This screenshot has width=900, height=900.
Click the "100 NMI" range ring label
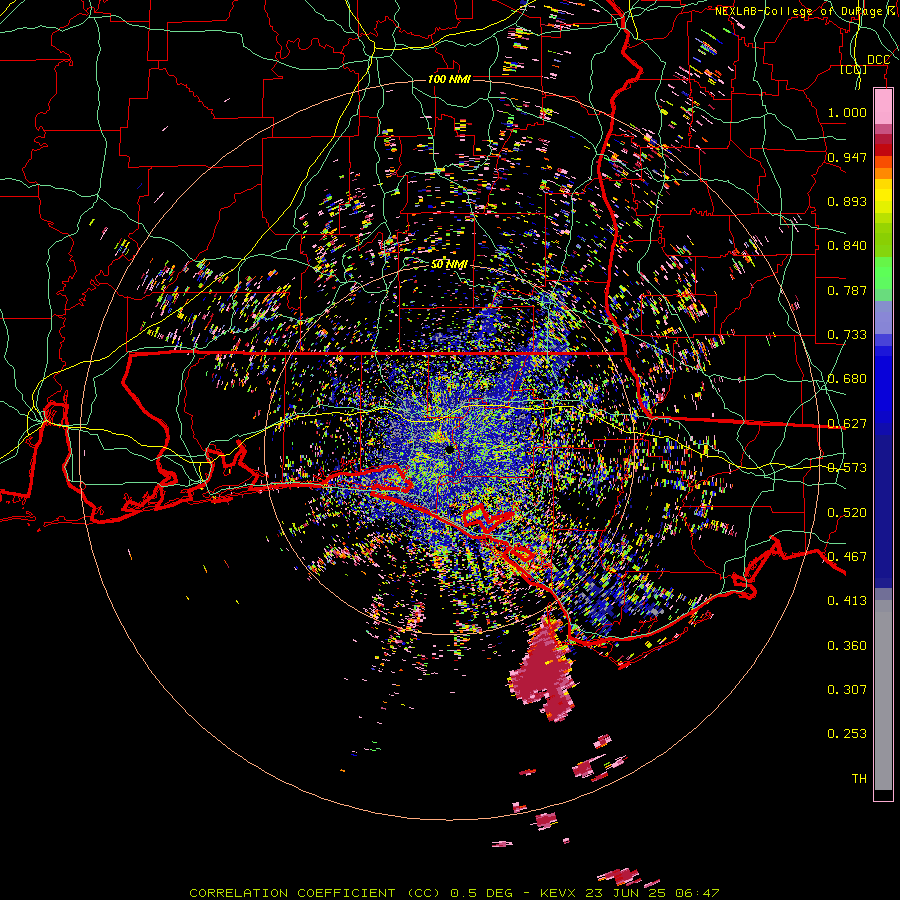pos(449,79)
